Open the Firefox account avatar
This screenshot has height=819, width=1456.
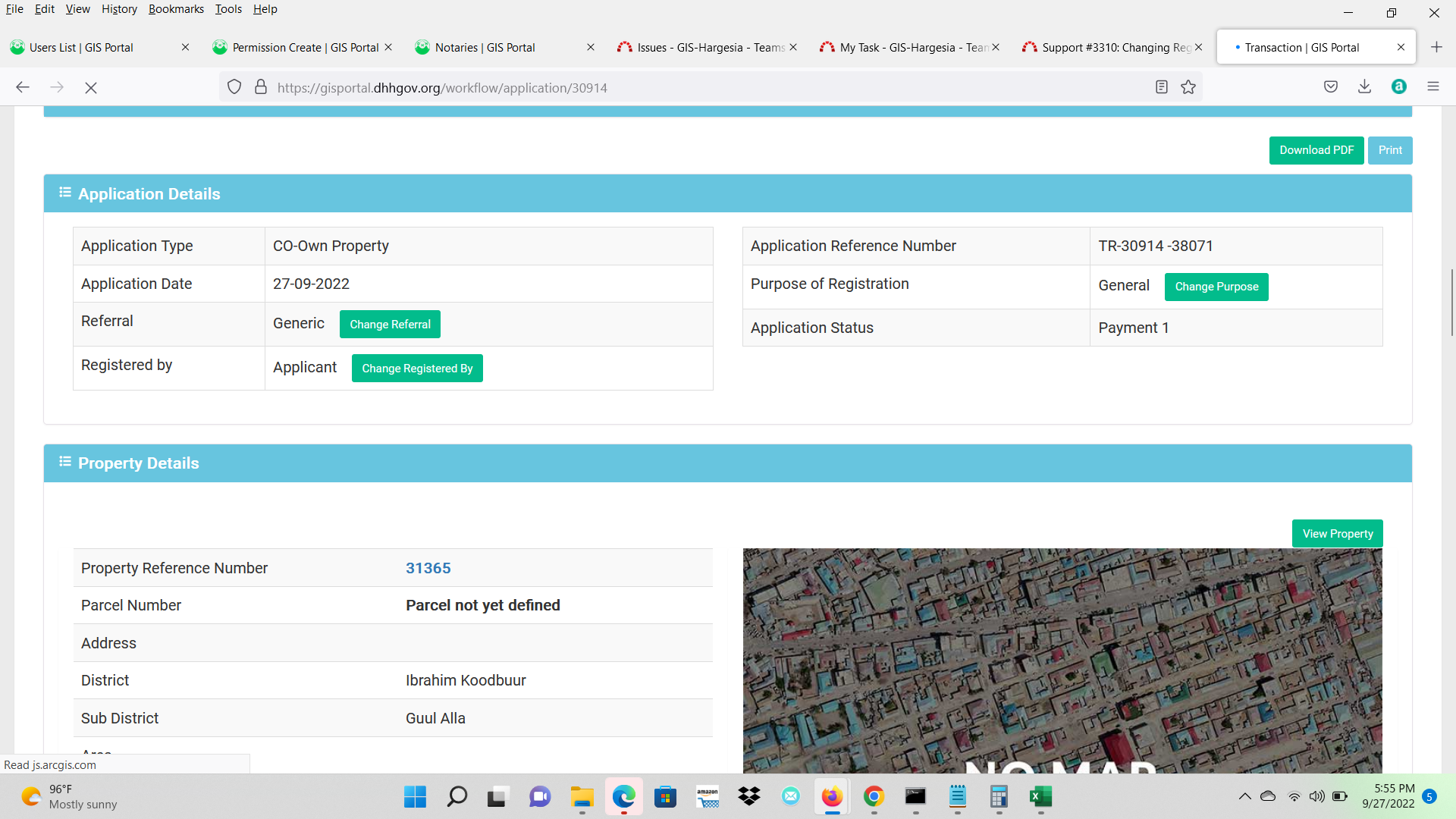pyautogui.click(x=1399, y=86)
